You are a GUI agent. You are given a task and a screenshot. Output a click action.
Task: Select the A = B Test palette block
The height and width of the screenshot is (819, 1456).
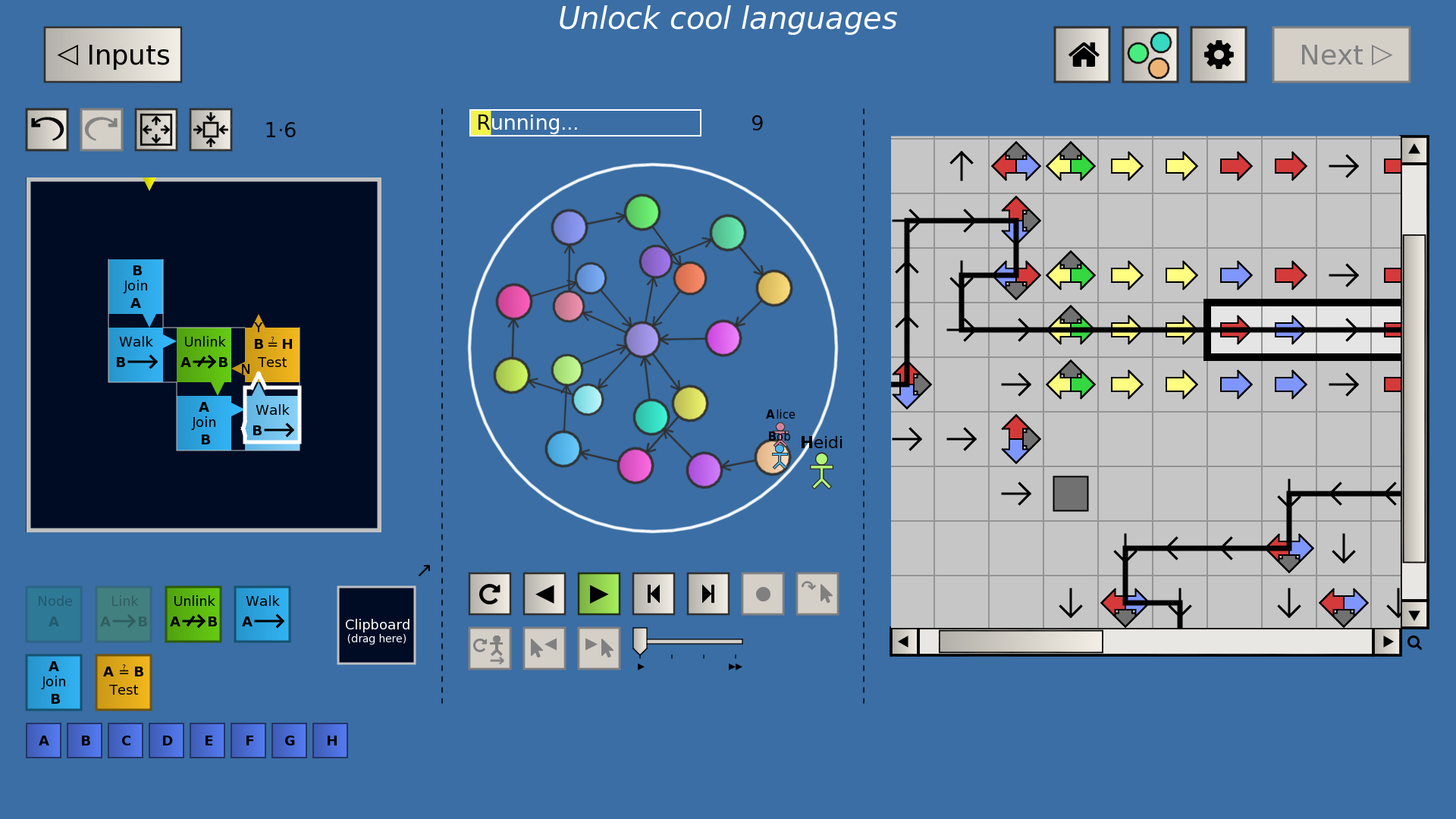pos(124,682)
